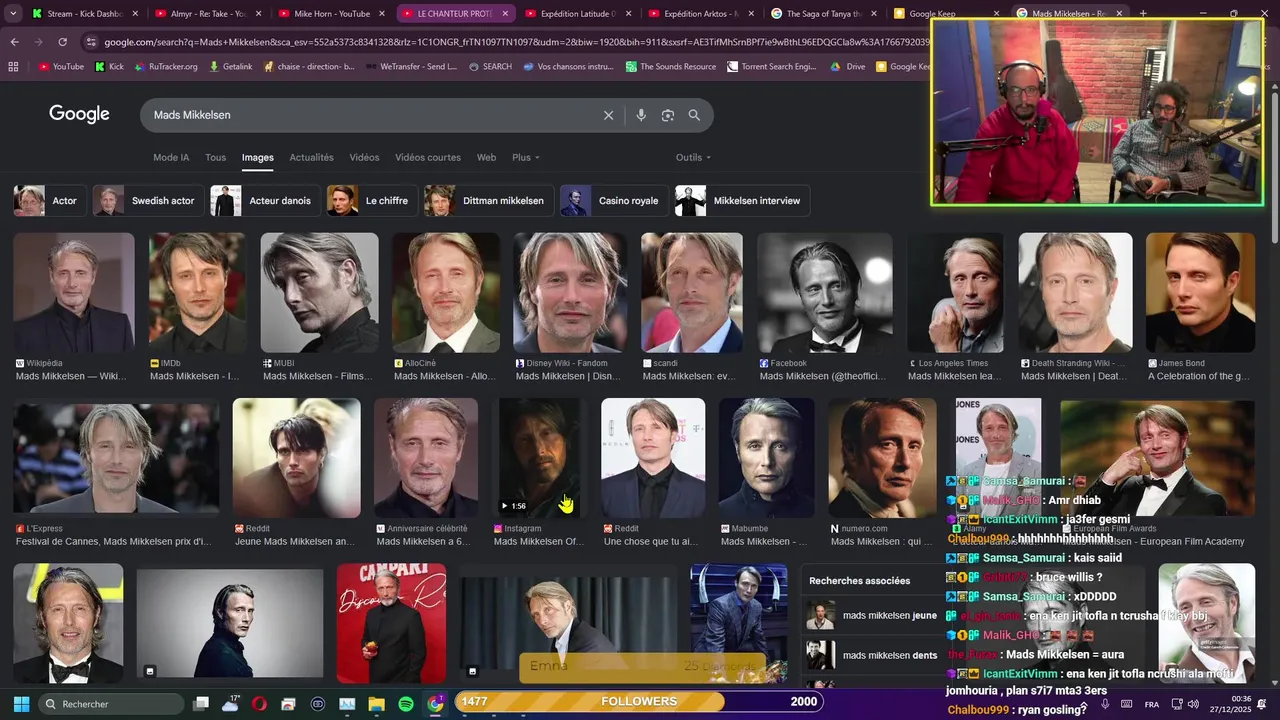Open the Vidéos courtes tab
Viewport: 1280px width, 720px height.
coord(428,157)
